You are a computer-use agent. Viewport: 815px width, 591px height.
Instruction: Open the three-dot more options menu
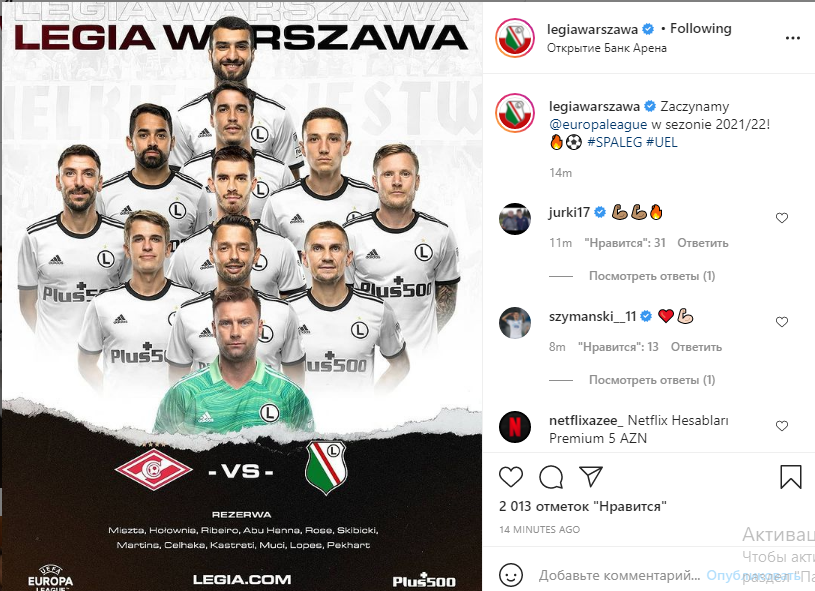(793, 38)
